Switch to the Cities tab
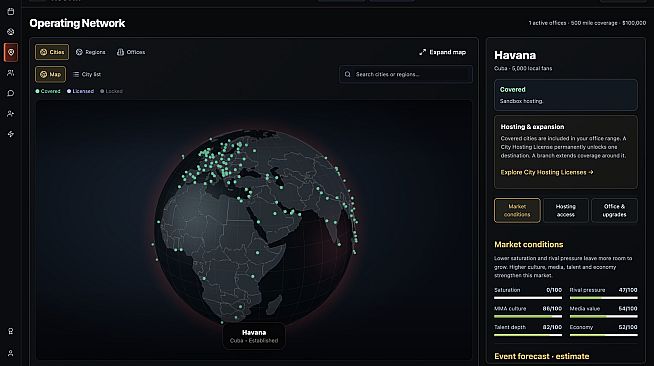The image size is (654, 366). tap(52, 52)
